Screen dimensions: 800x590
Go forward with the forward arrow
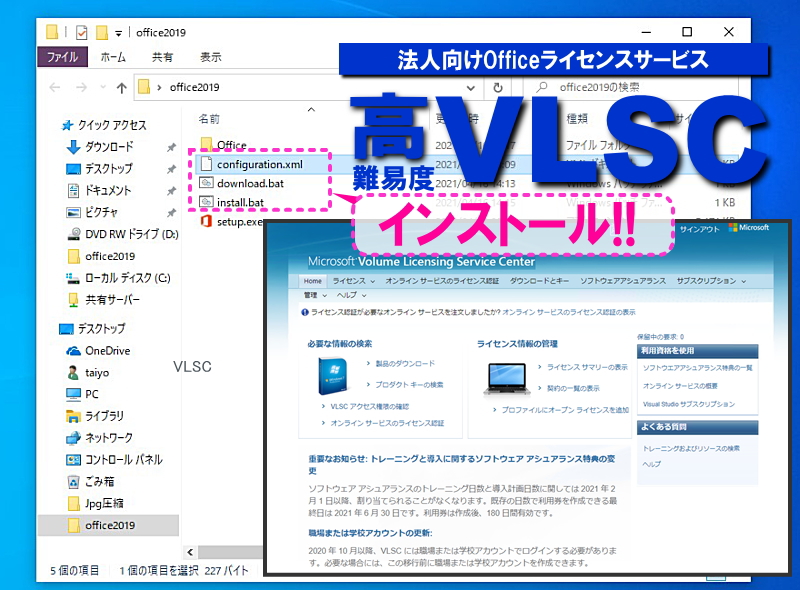click(81, 88)
